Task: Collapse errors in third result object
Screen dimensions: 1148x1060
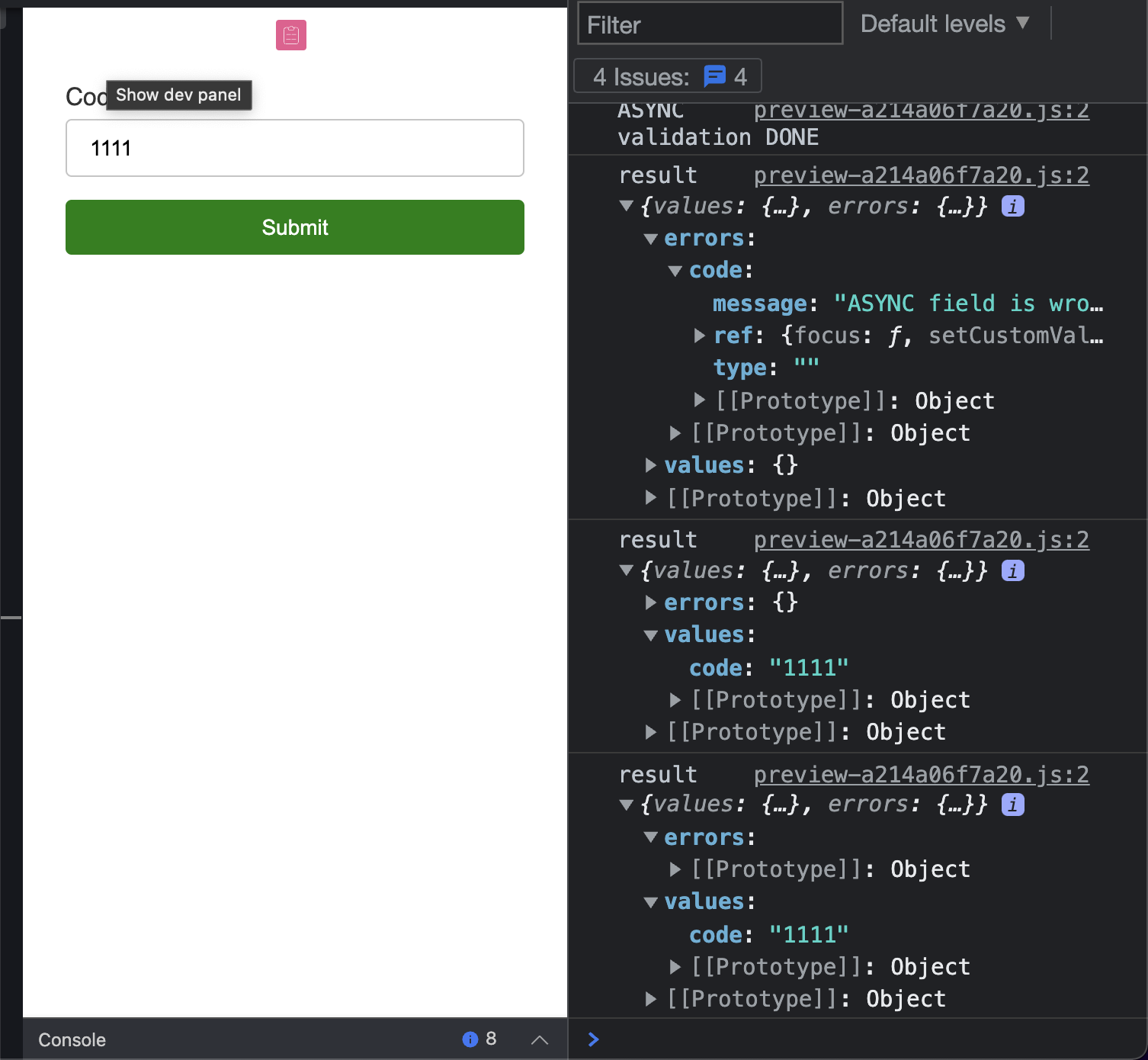Action: click(650, 837)
